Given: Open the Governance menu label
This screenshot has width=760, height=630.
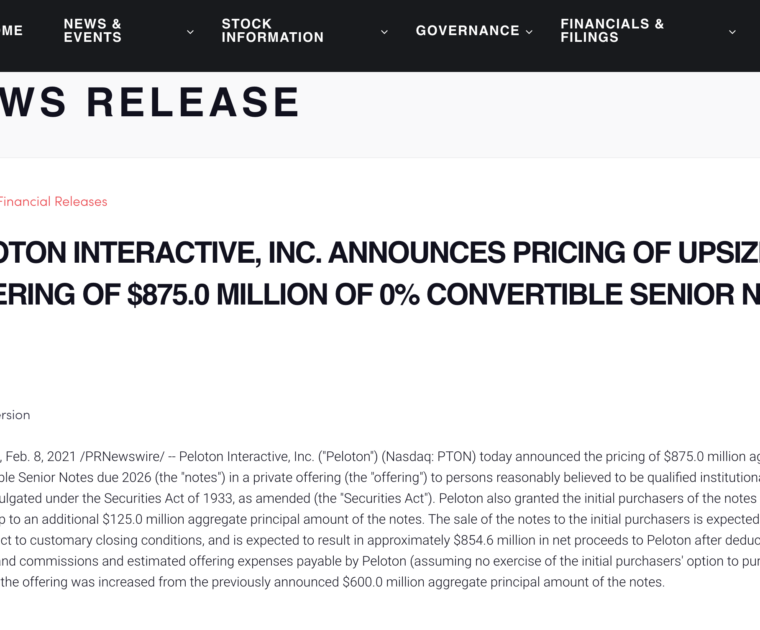Looking at the screenshot, I should tap(467, 31).
